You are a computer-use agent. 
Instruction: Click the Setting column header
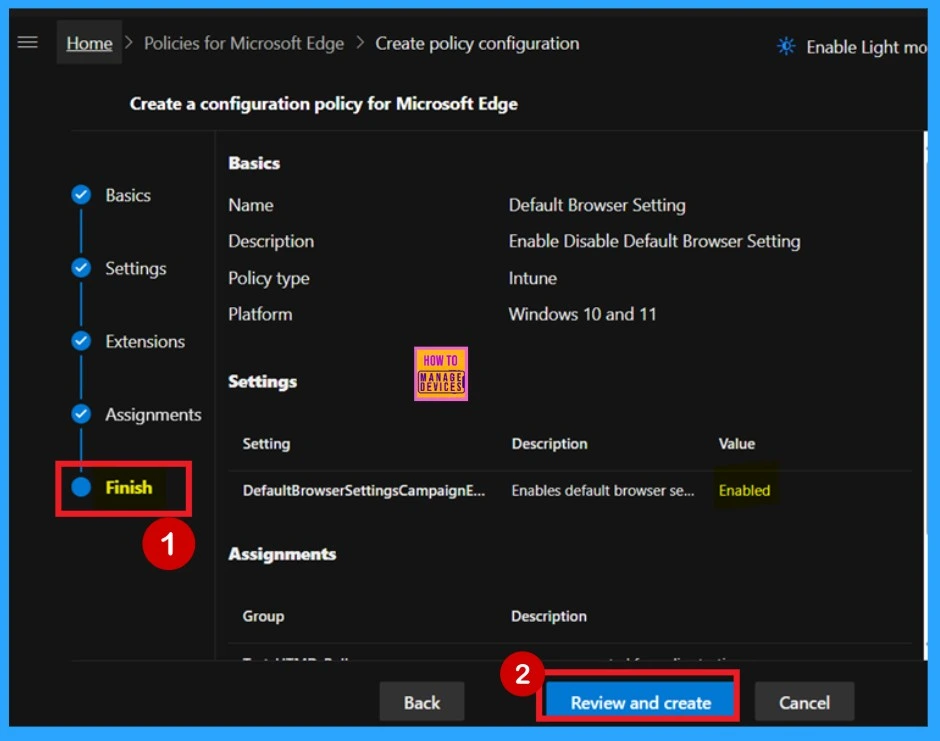click(x=266, y=444)
